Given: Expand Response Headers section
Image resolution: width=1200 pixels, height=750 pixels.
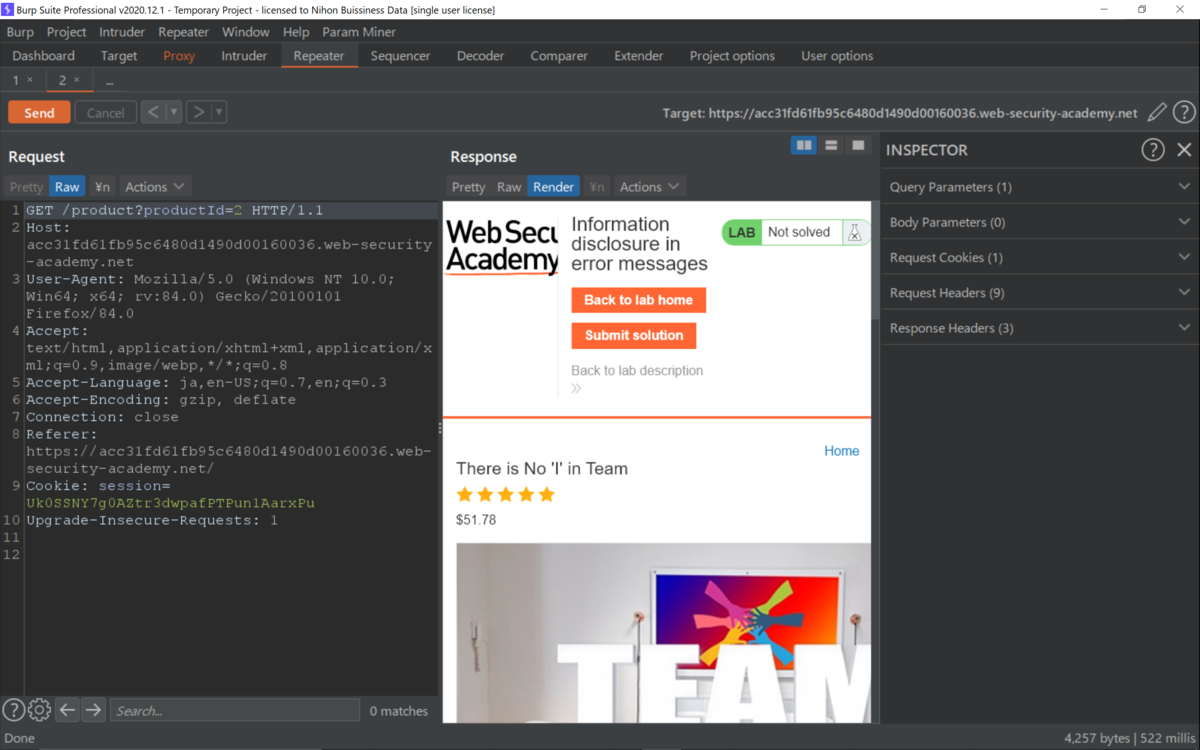Looking at the screenshot, I should (1040, 328).
